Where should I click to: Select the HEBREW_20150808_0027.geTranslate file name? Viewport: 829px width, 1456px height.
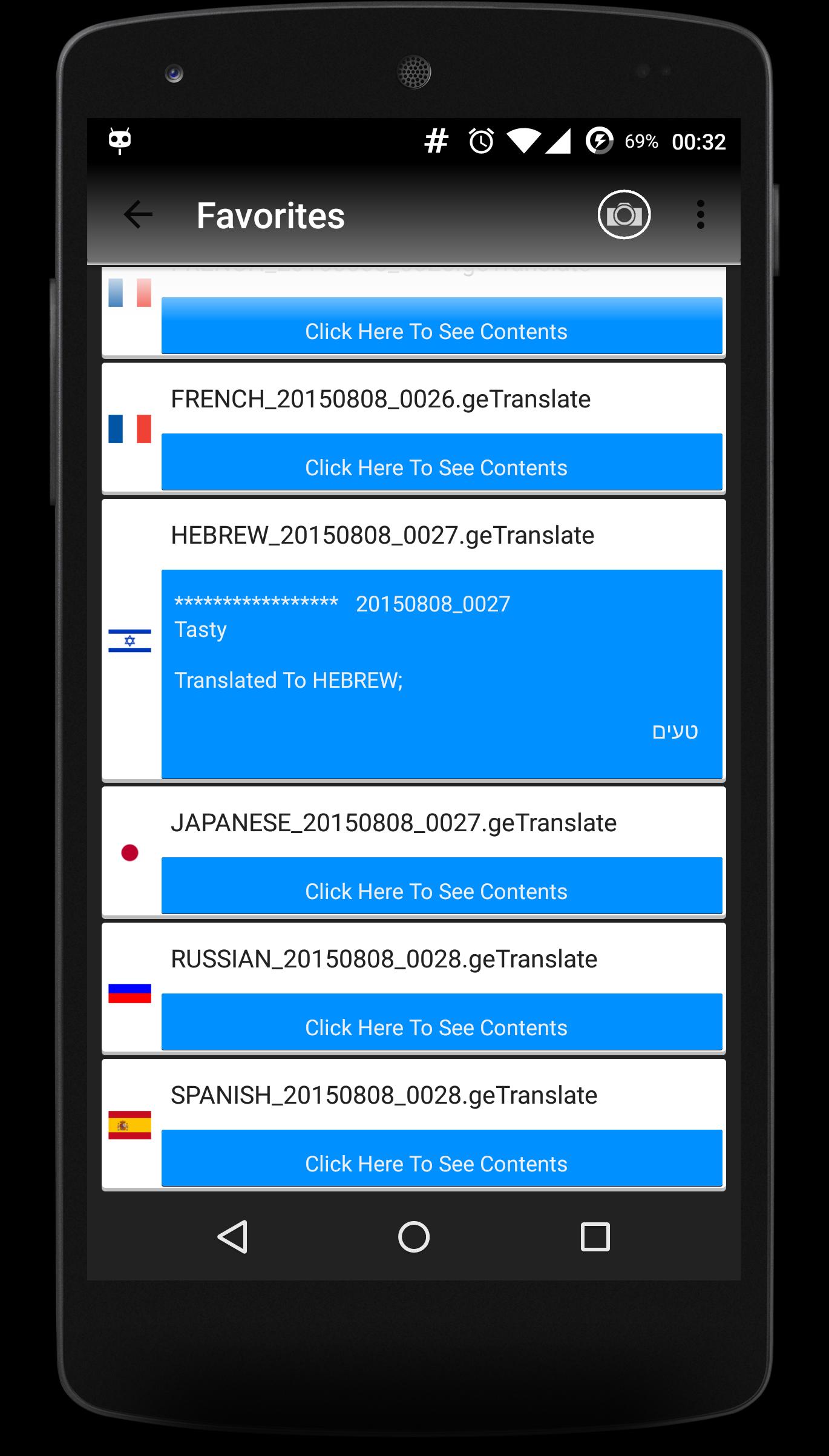coord(382,536)
